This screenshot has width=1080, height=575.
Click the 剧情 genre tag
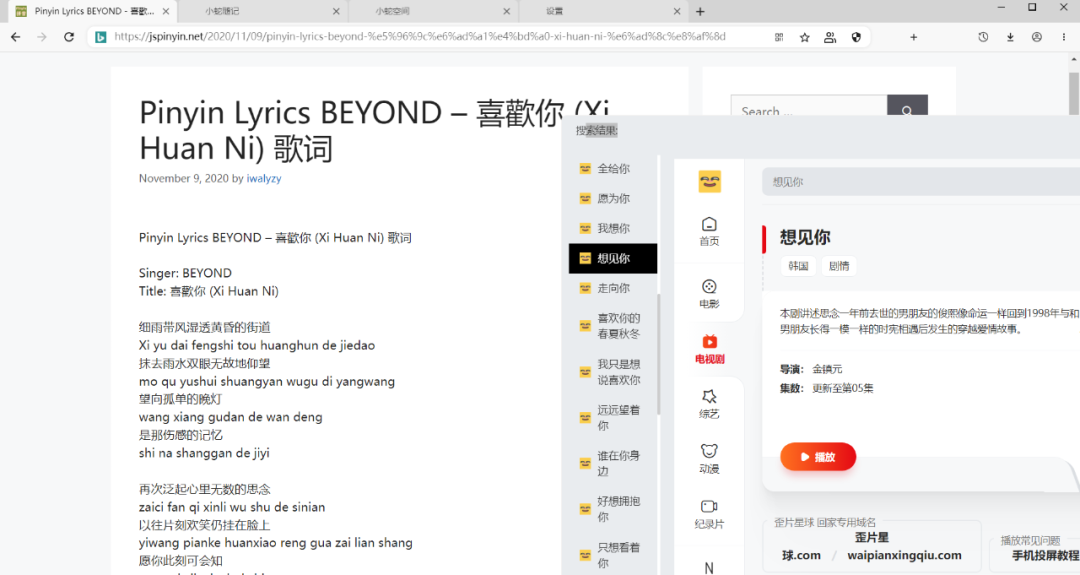click(839, 266)
